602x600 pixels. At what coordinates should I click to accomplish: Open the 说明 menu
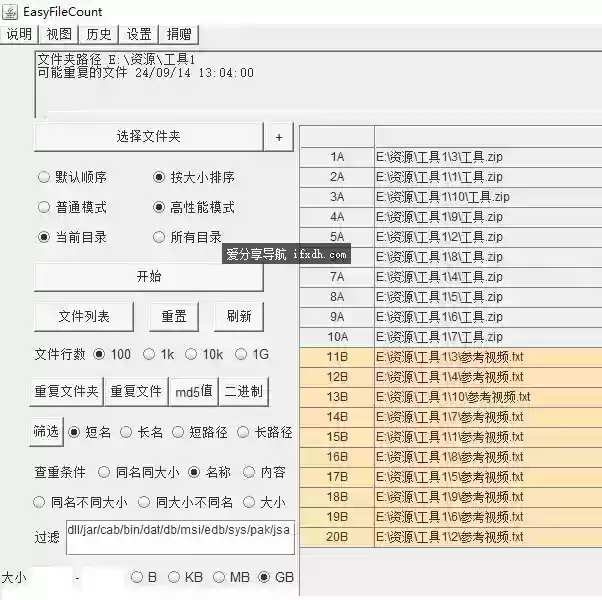coord(19,35)
